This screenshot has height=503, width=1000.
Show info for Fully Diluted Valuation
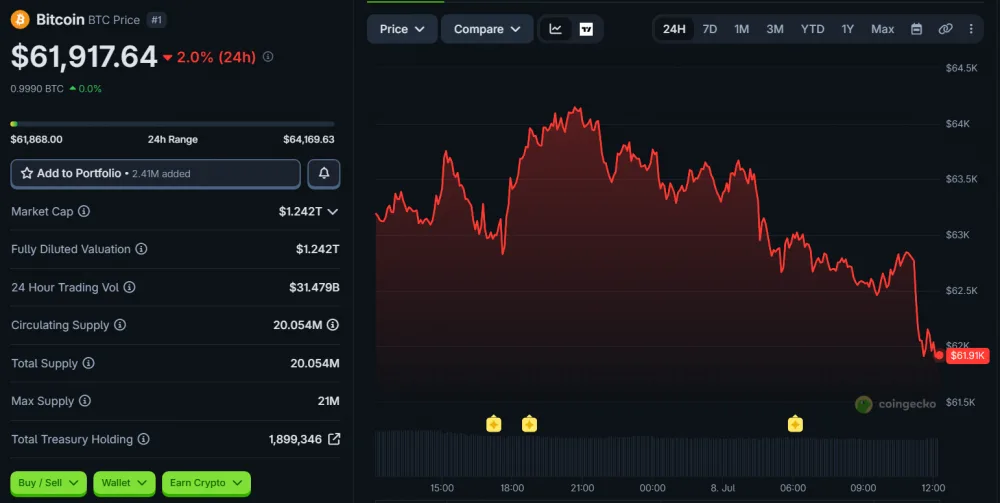(142, 249)
